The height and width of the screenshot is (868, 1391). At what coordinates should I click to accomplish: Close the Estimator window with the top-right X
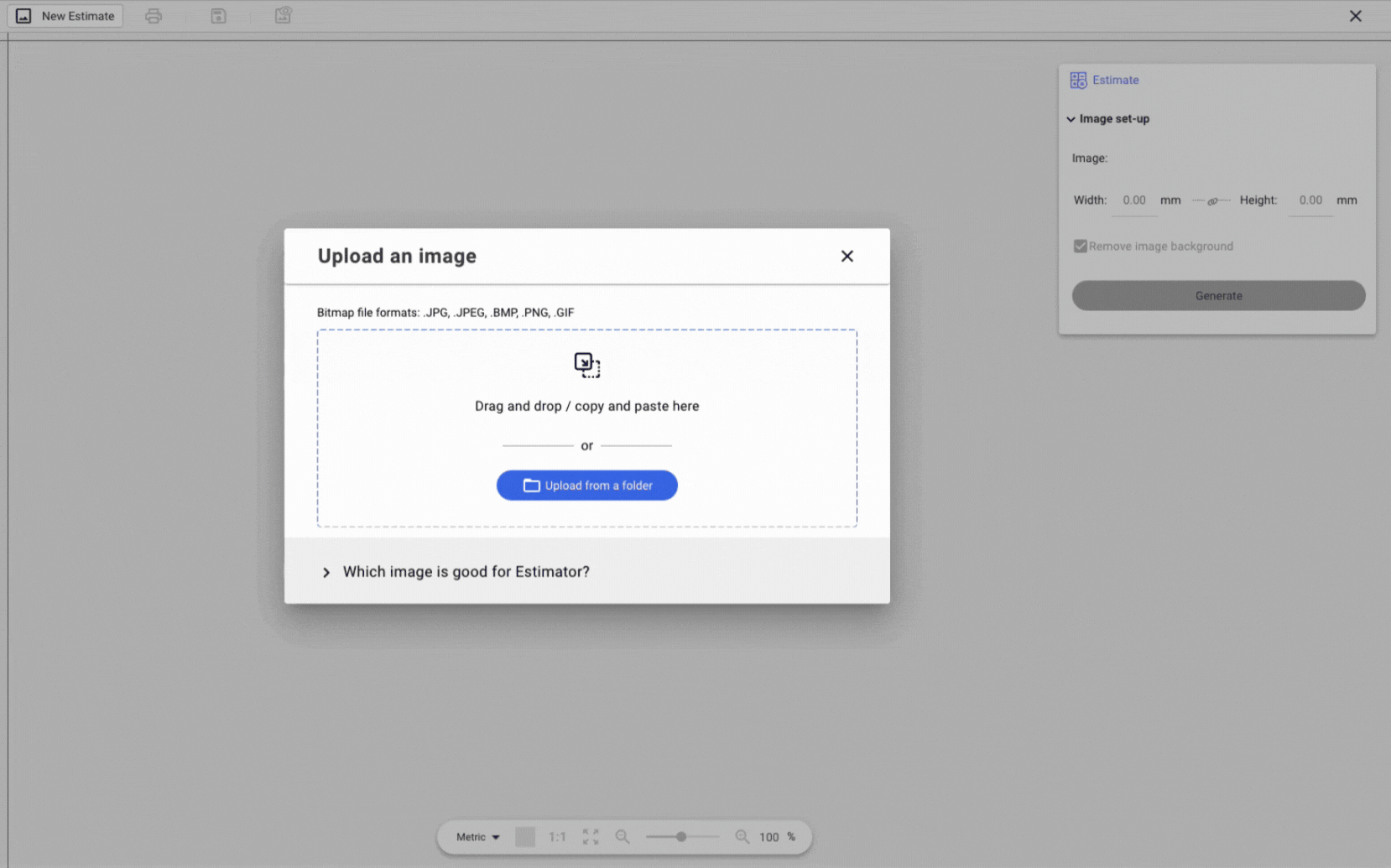(x=1356, y=16)
